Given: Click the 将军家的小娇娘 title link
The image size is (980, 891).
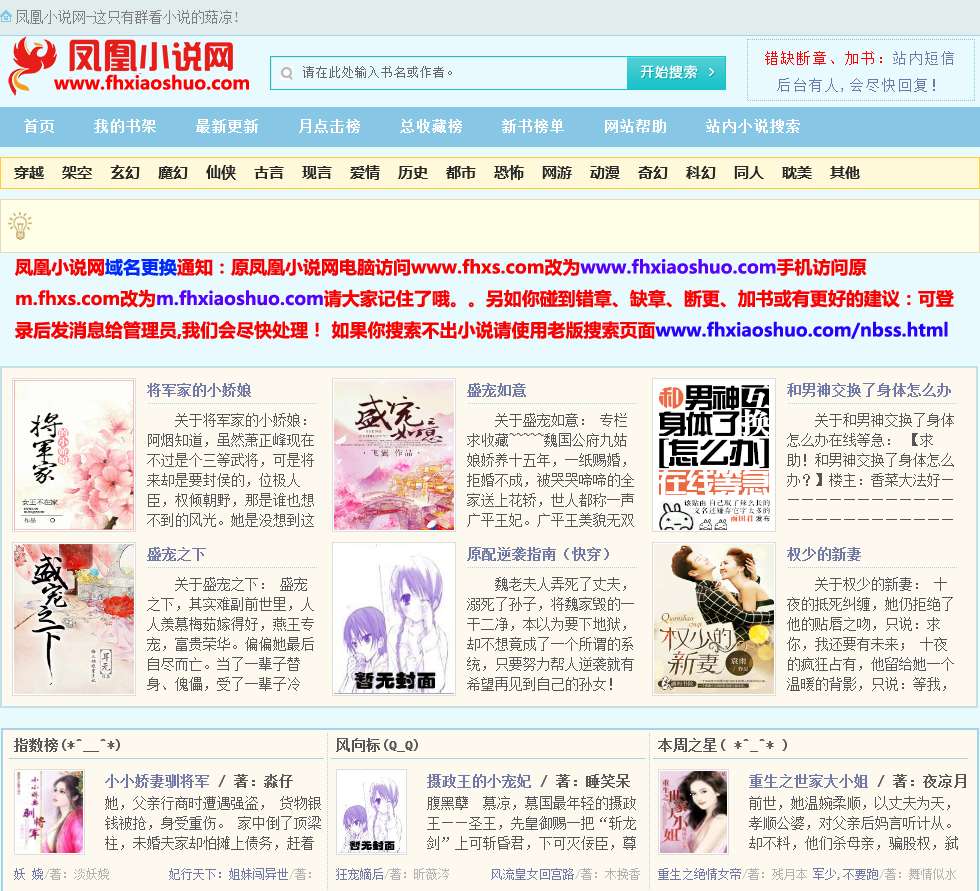Looking at the screenshot, I should 199,391.
